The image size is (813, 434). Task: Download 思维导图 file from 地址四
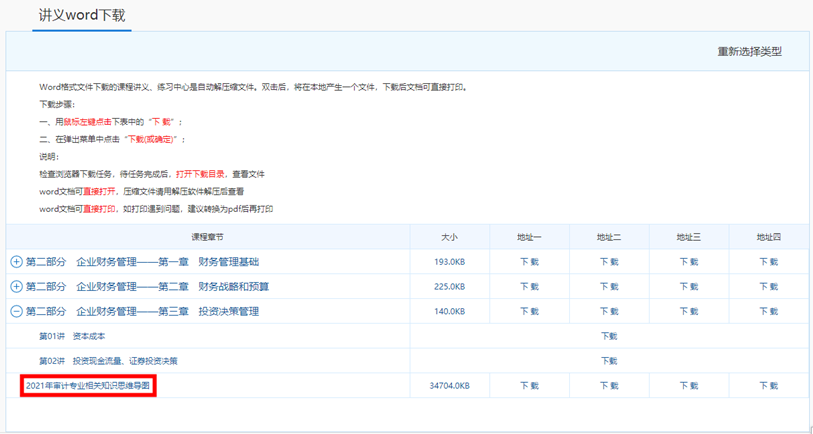[x=768, y=386]
